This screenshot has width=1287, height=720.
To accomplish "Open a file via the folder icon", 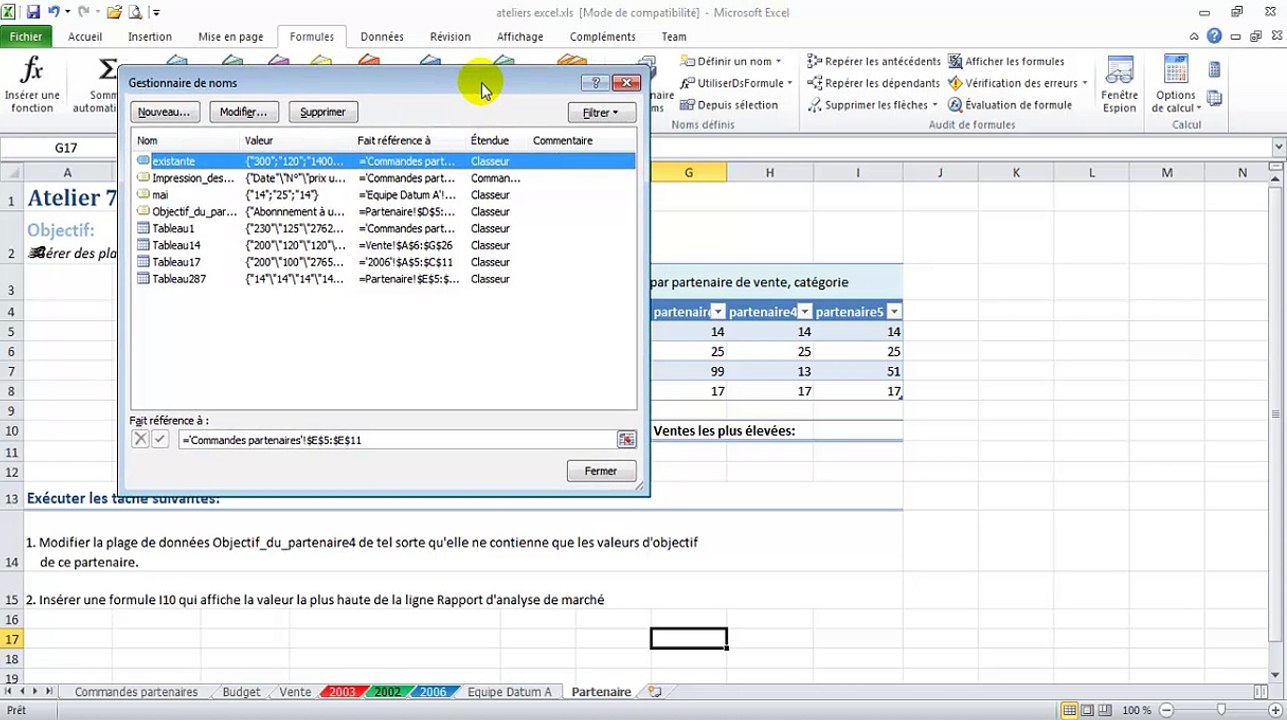I will click(113, 13).
